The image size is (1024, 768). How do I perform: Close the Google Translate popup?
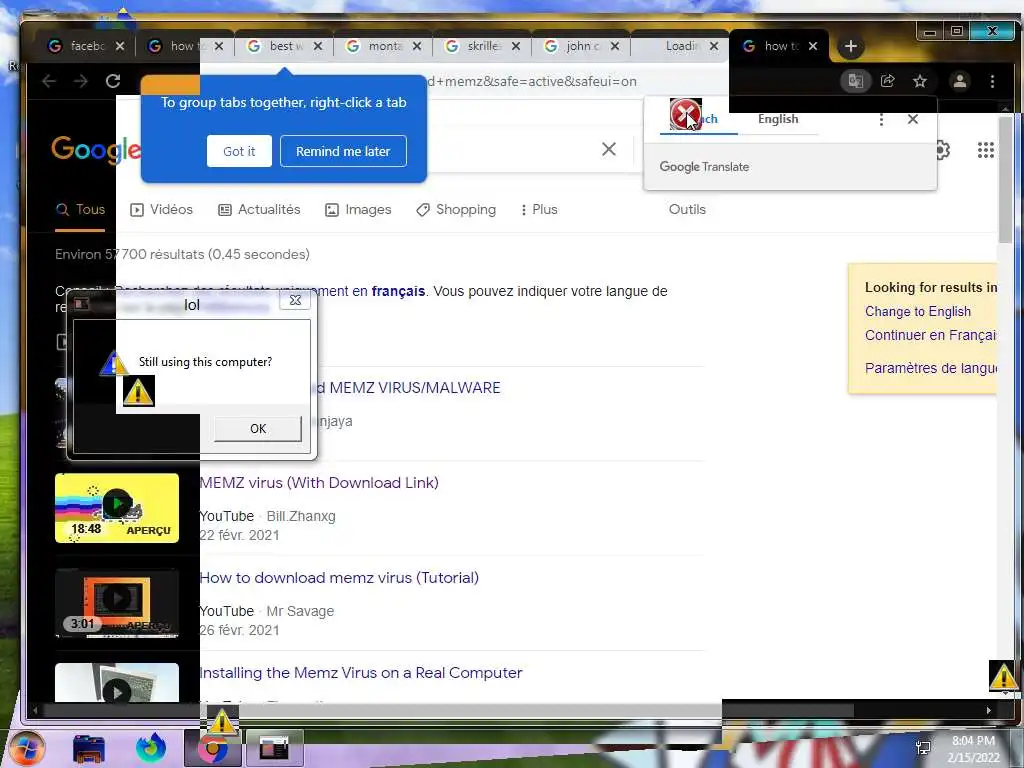(913, 119)
